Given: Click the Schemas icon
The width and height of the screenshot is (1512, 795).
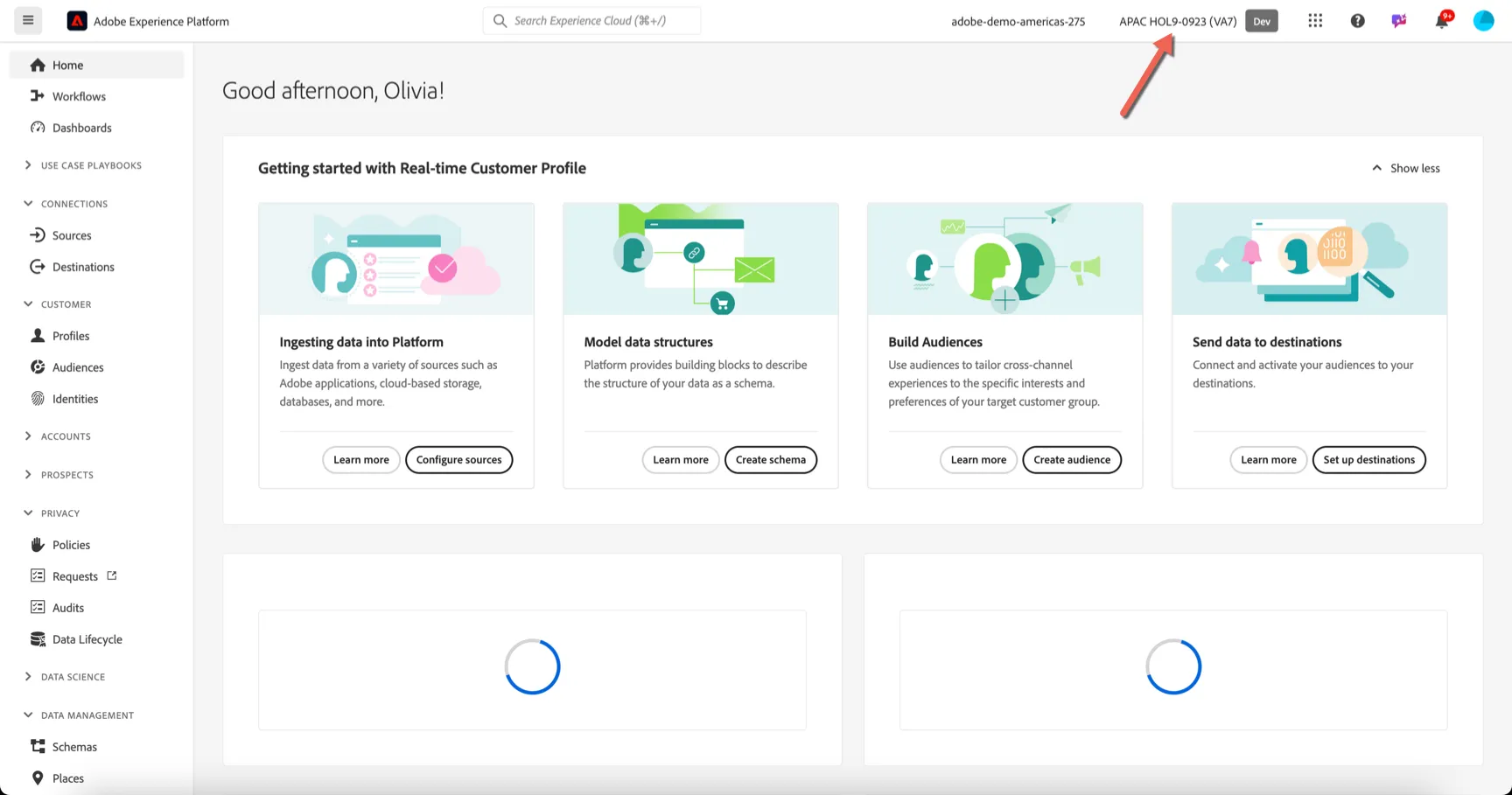Looking at the screenshot, I should (38, 746).
